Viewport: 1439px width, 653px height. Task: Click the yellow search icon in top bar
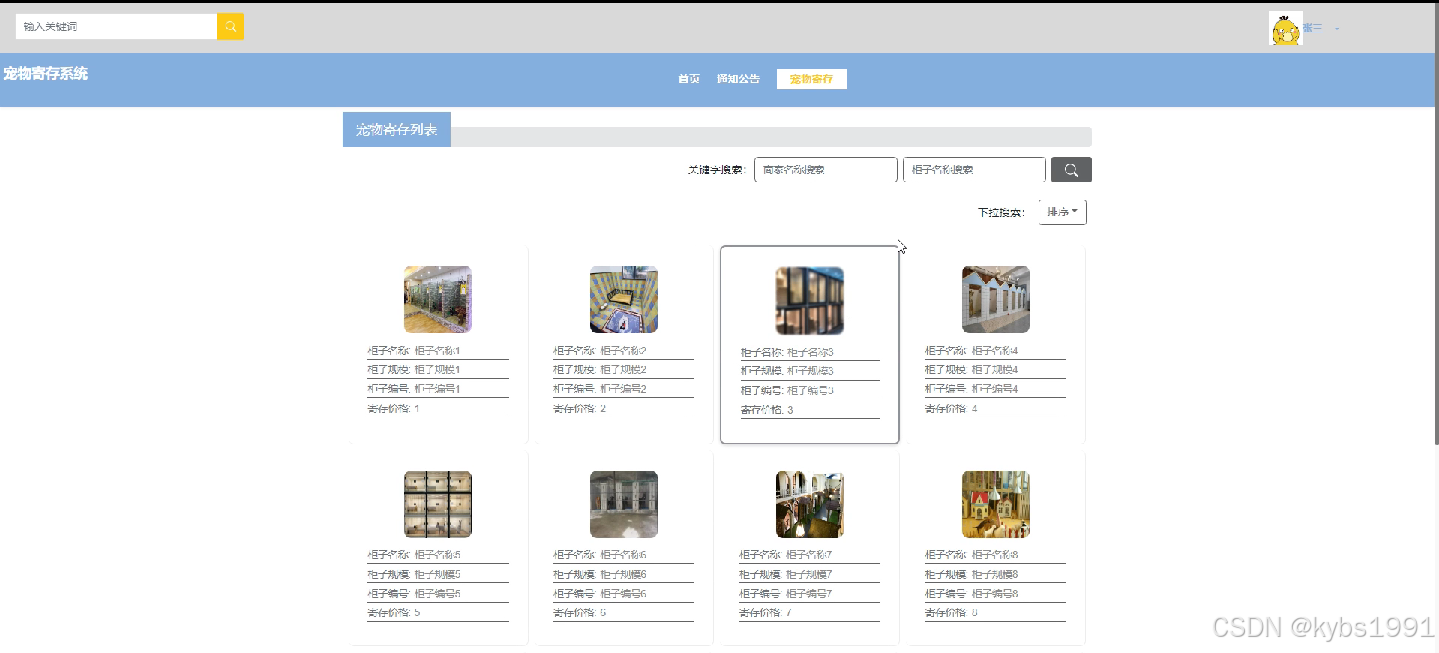[x=230, y=27]
